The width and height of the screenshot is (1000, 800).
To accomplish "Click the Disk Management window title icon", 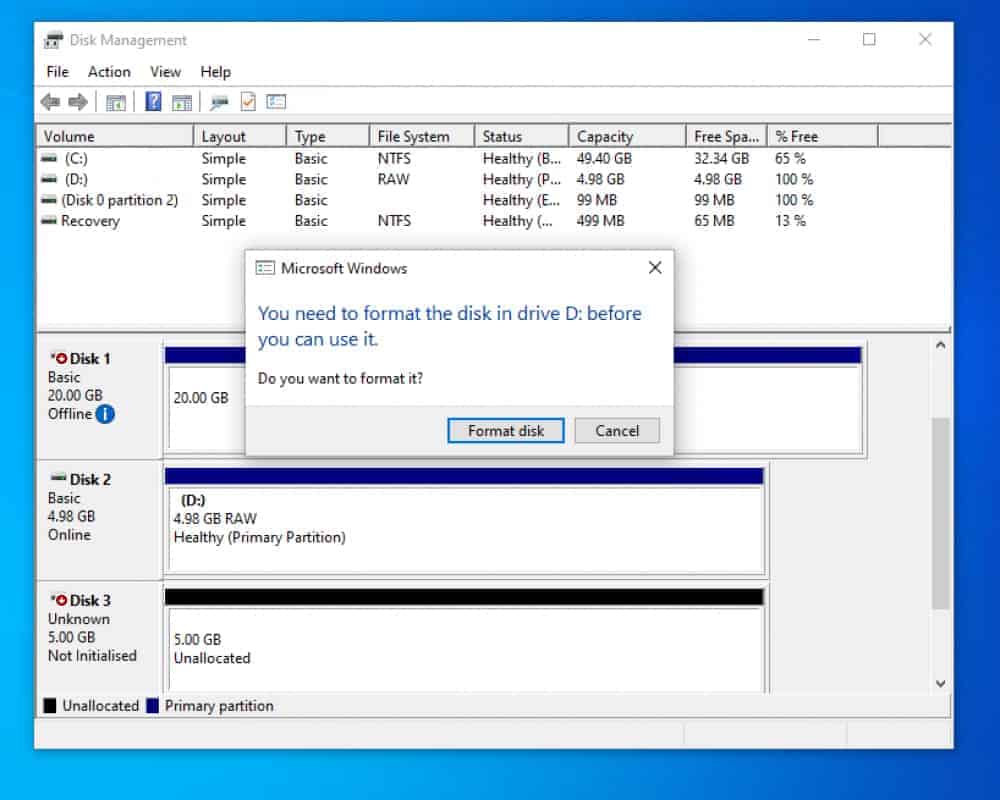I will point(57,39).
